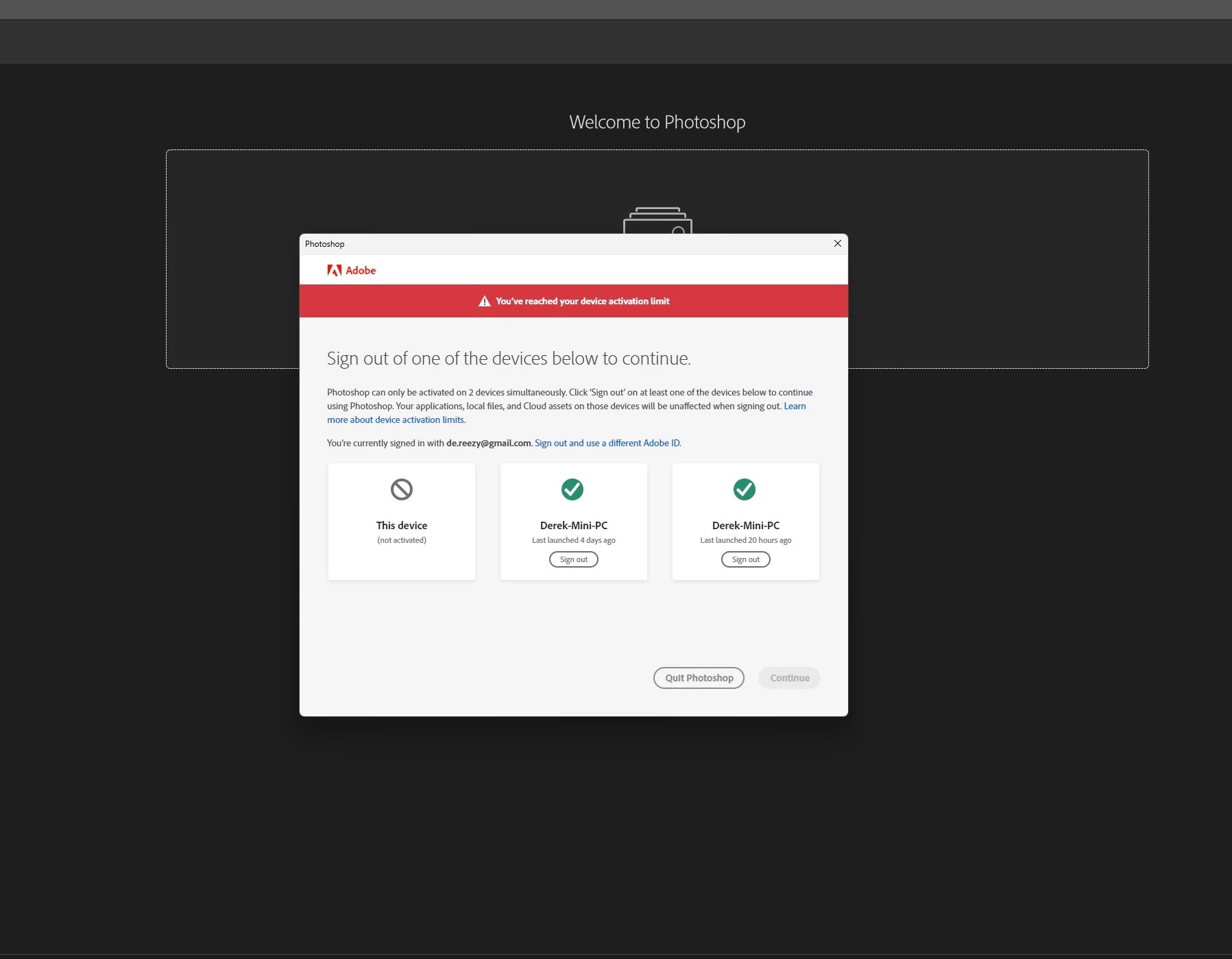Click the 'You've reached your device activation limit' banner text
The image size is (1232, 959).
tap(583, 301)
